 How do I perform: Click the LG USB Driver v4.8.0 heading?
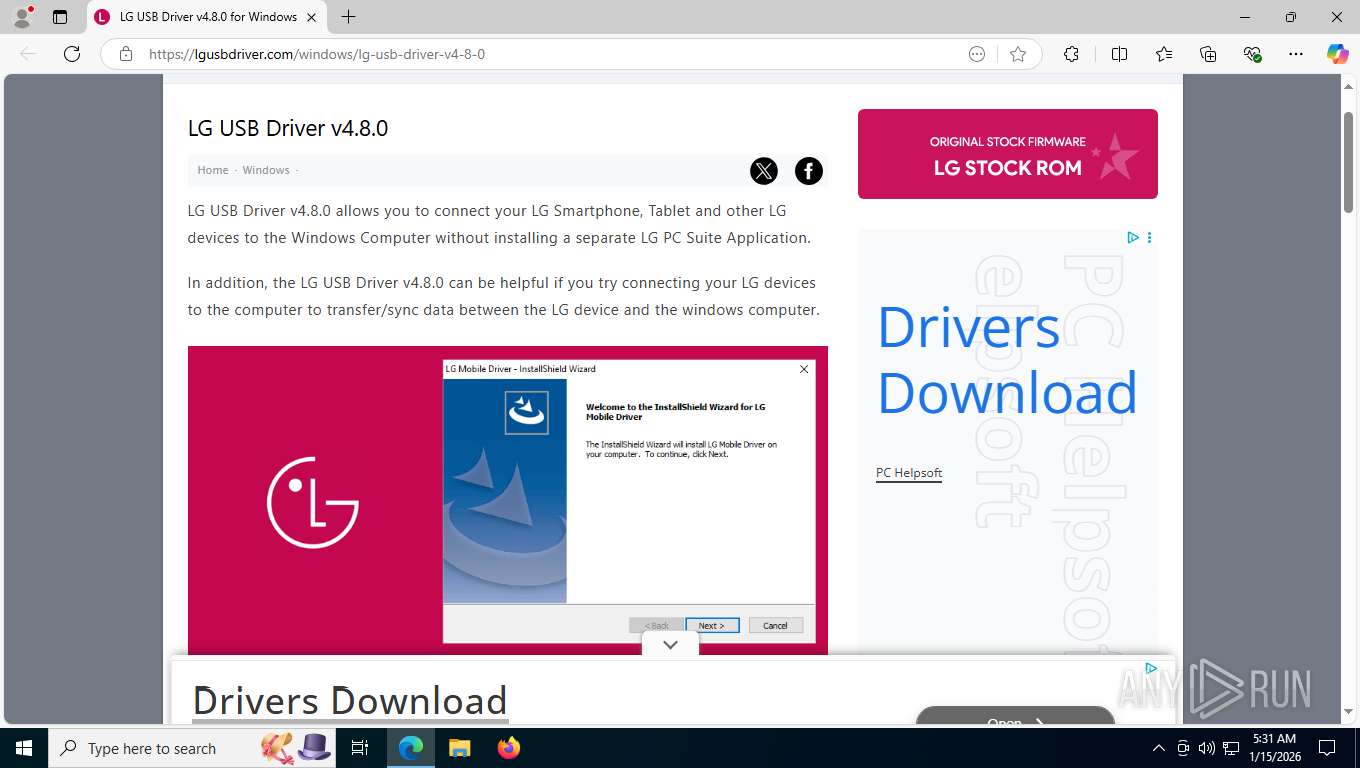pyautogui.click(x=288, y=128)
